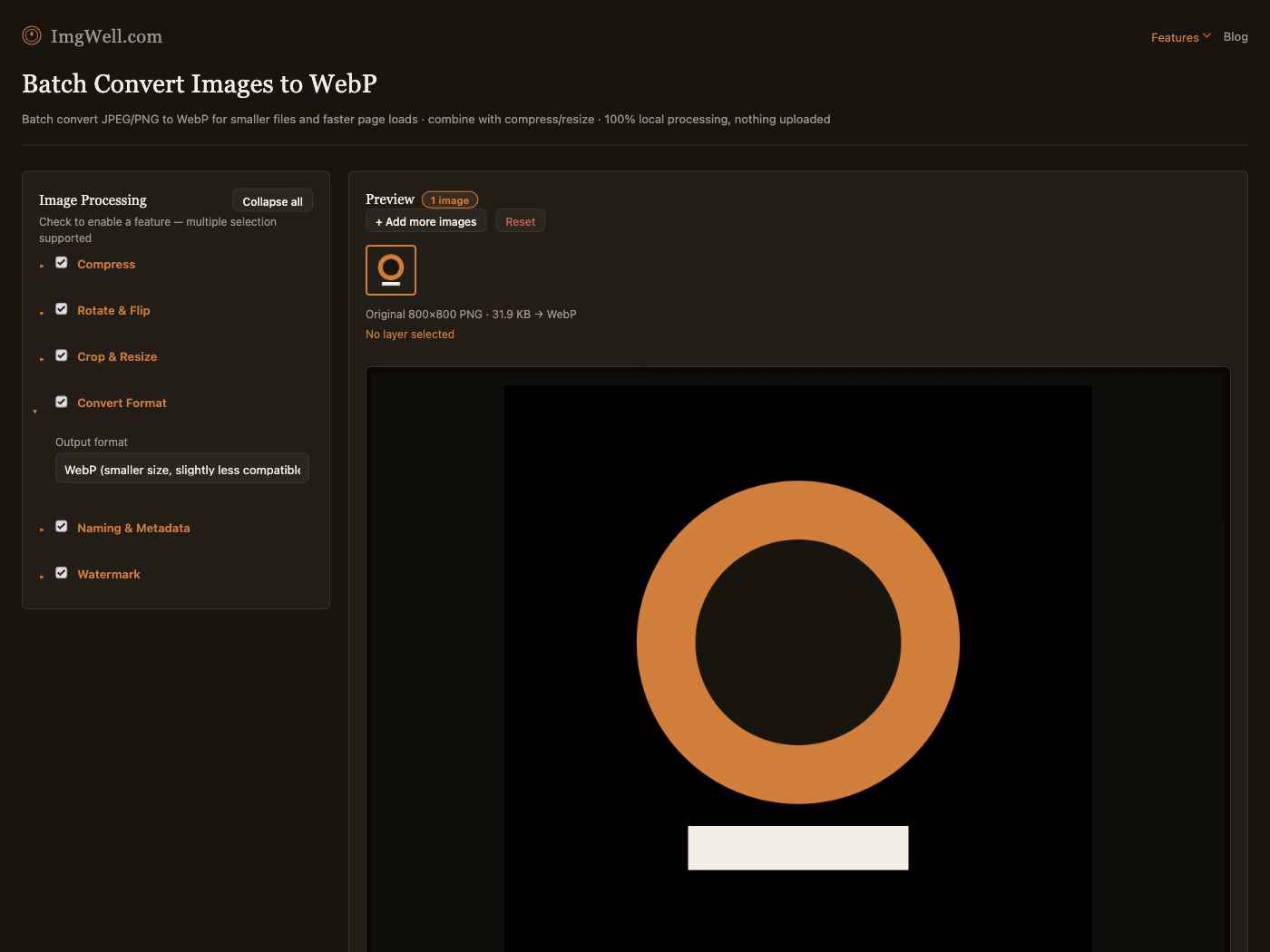Toggle the Watermark checkbox
1270x952 pixels.
[62, 573]
